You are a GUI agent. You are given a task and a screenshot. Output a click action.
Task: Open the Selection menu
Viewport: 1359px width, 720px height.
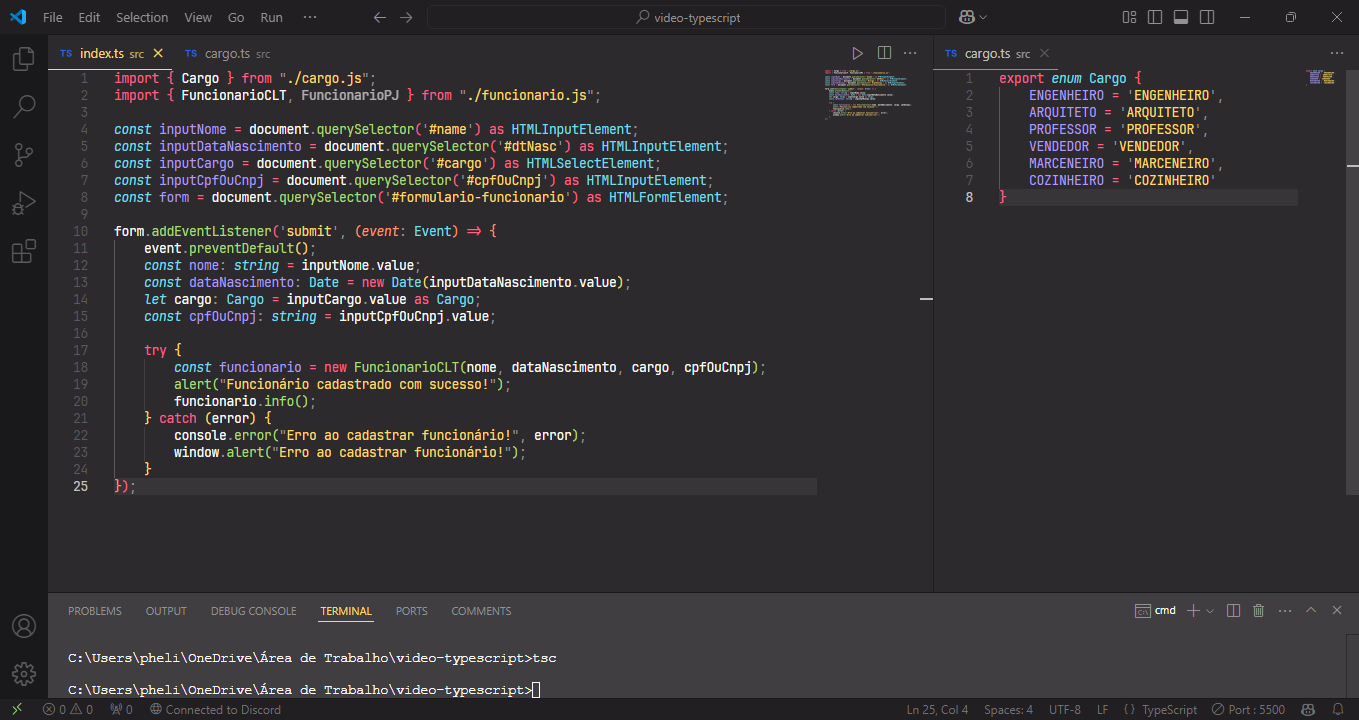pyautogui.click(x=142, y=17)
